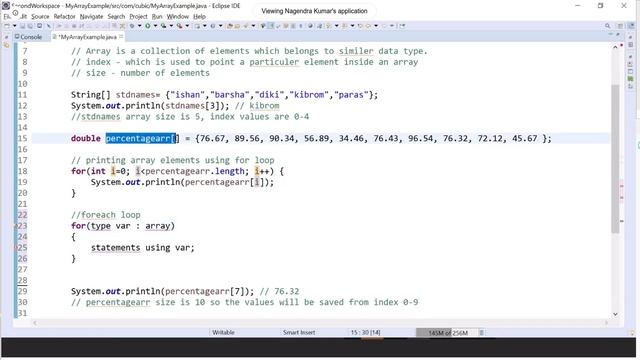Click the 'Viewing Nagendra Kumar's application' banner
Viewport: 640px width, 360px height.
pos(314,11)
